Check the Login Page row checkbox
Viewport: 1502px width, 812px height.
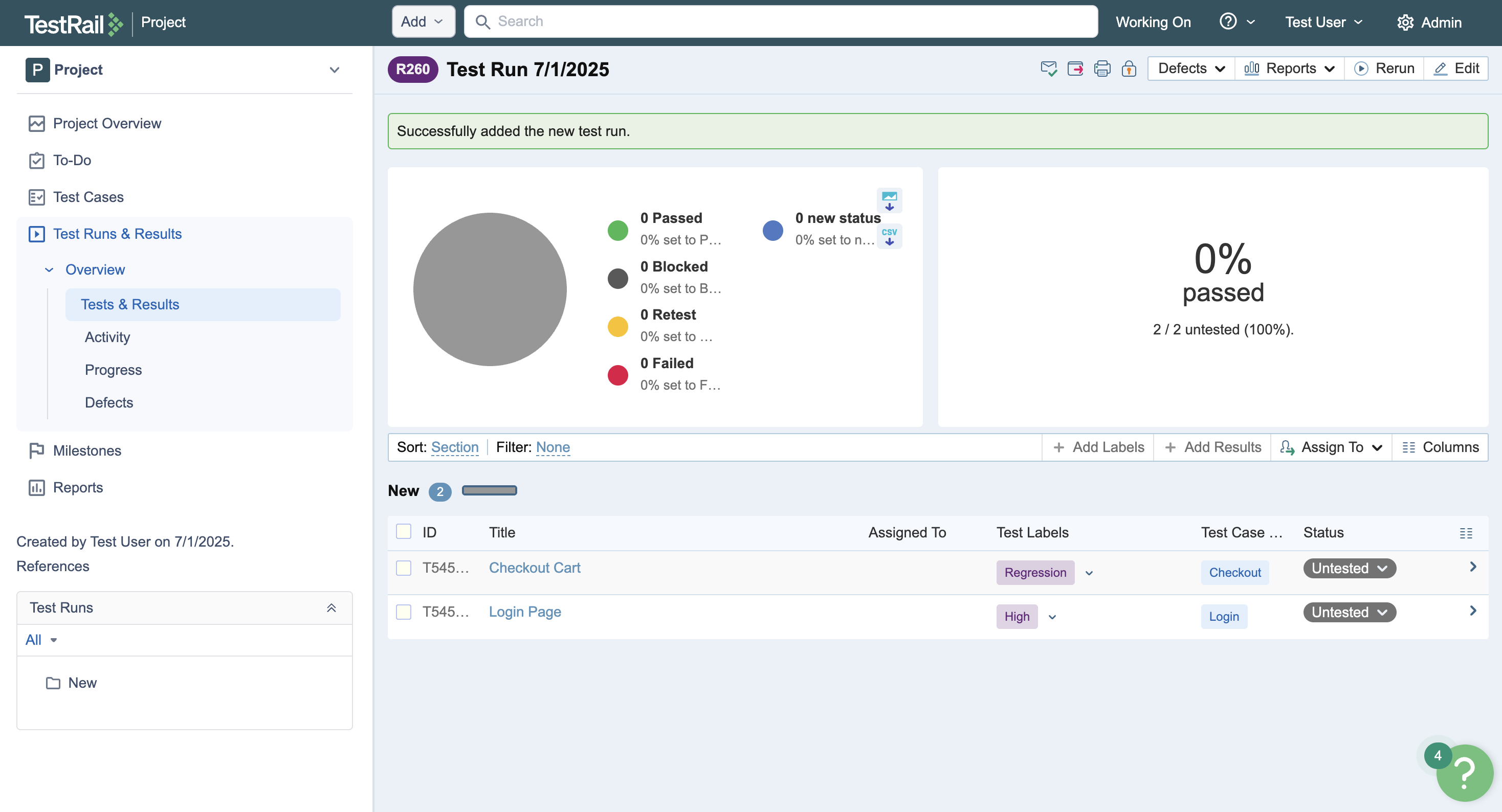[x=404, y=612]
